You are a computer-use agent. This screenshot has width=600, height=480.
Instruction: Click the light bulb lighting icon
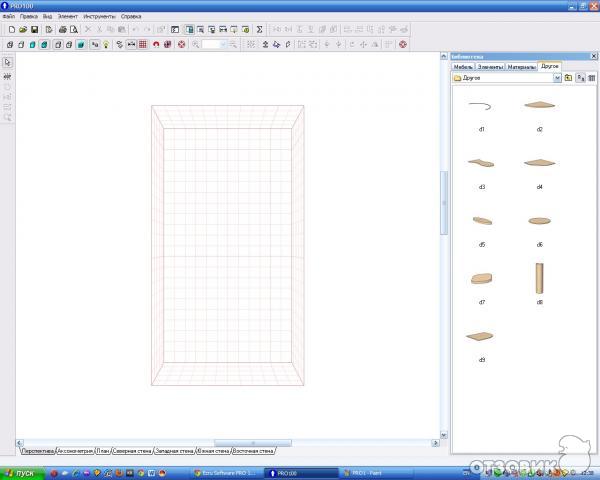click(x=106, y=44)
